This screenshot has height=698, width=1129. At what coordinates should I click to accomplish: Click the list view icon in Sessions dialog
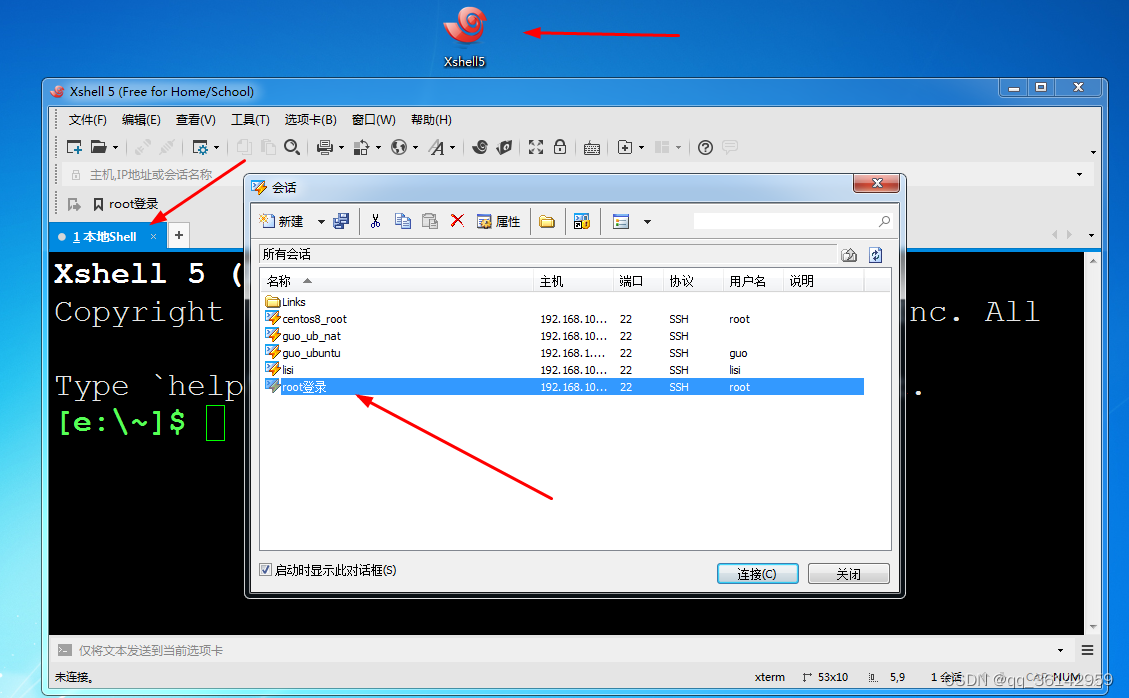(x=621, y=221)
